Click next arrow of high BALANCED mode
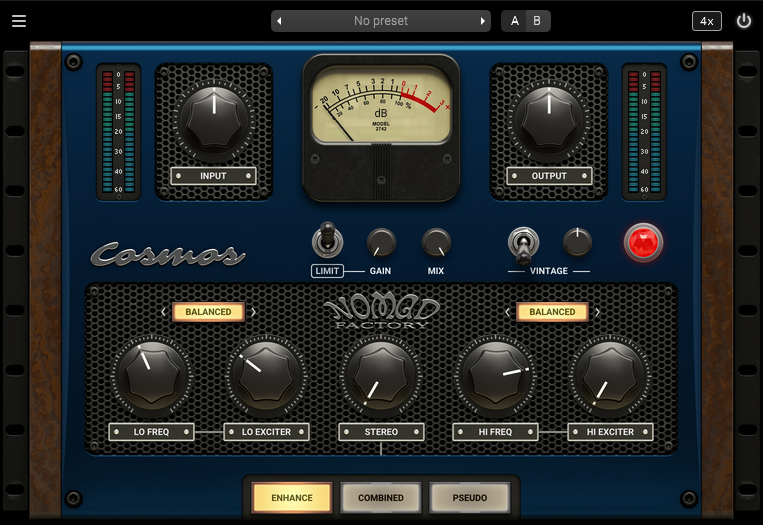The height and width of the screenshot is (525, 763). point(598,312)
